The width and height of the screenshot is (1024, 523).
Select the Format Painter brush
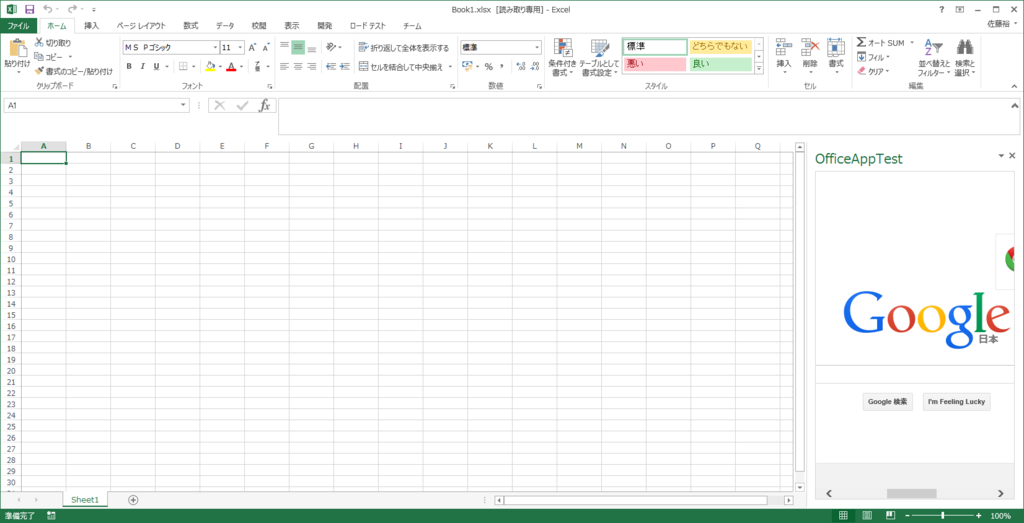pyautogui.click(x=39, y=71)
